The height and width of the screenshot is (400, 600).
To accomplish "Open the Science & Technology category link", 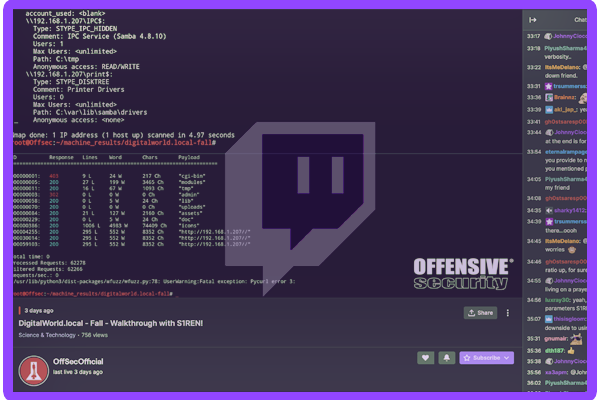I will coord(47,335).
